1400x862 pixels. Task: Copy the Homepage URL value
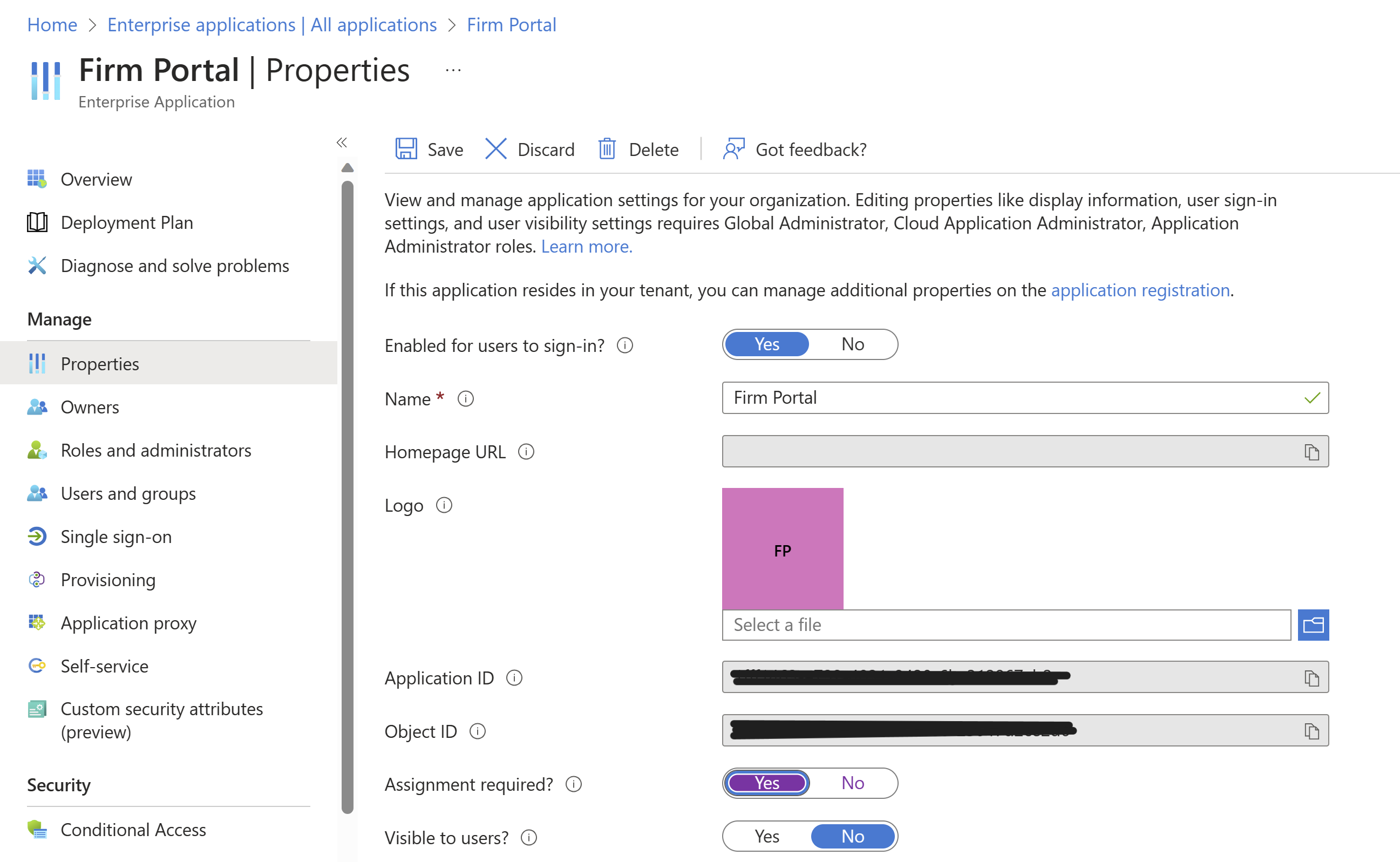click(1311, 452)
